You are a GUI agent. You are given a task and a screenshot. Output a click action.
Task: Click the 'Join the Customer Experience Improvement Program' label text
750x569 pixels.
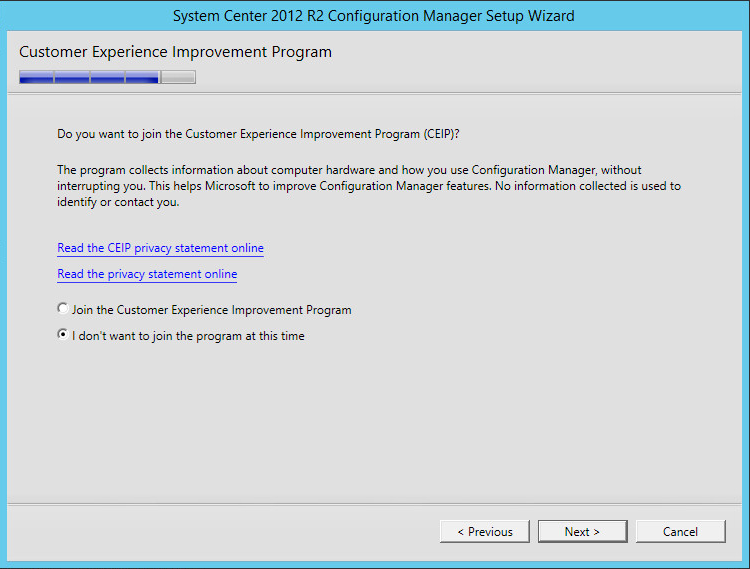coord(211,310)
